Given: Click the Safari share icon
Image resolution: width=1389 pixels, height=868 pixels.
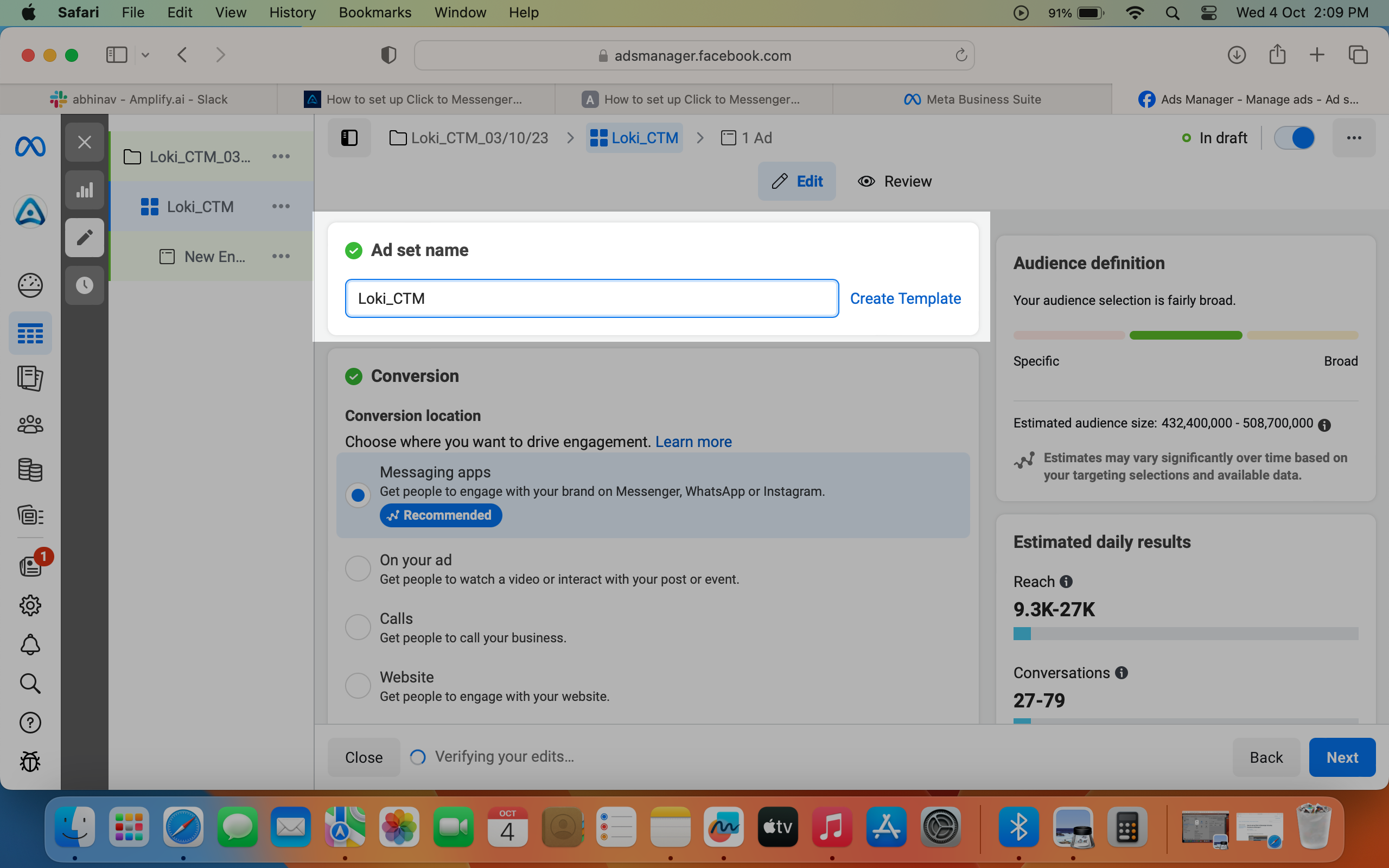Looking at the screenshot, I should pos(1277,55).
